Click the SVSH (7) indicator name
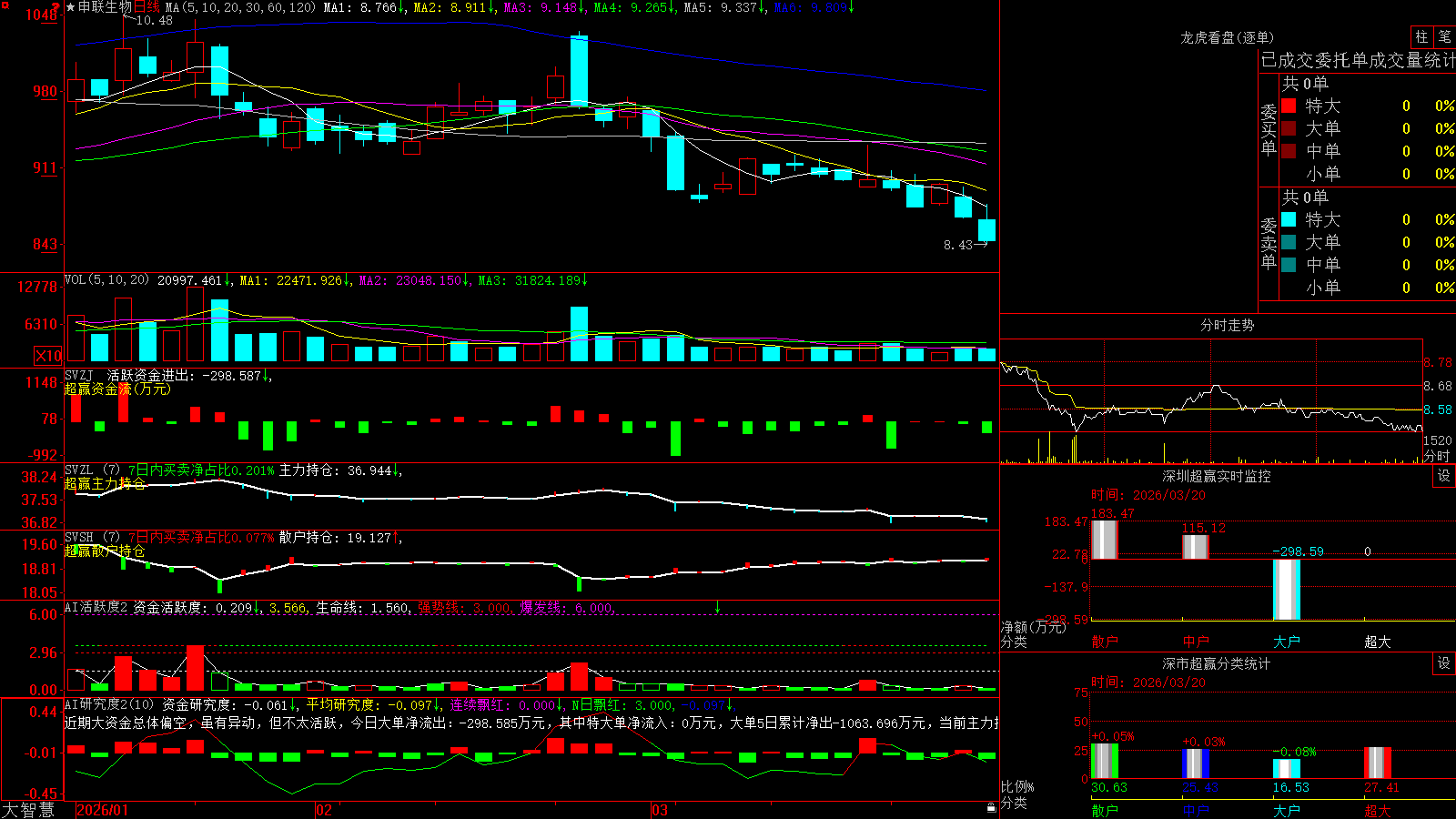Viewport: 1456px width, 819px height. pos(93,538)
